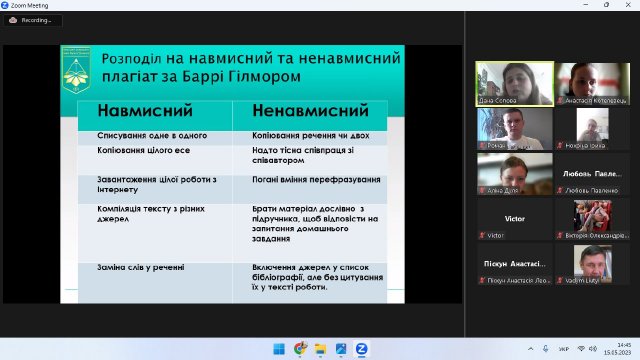Click the Zoom logo in title bar

(5, 5)
